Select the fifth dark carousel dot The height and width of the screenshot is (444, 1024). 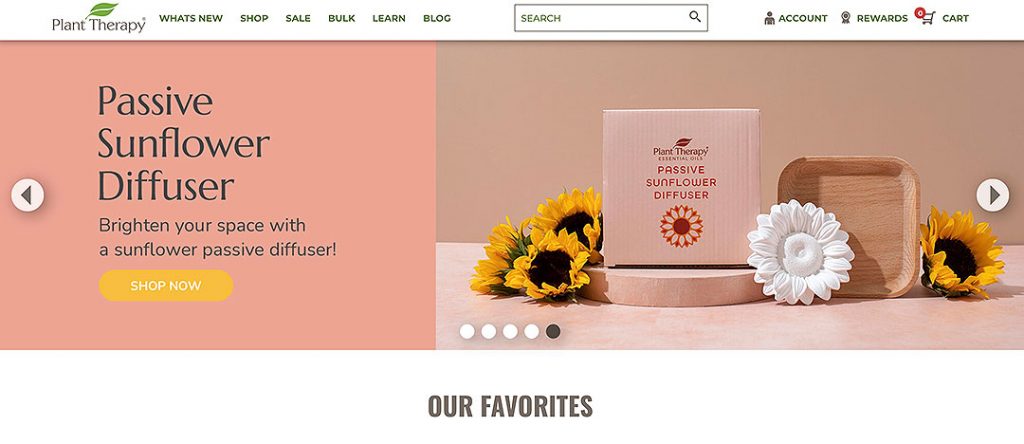(x=553, y=332)
